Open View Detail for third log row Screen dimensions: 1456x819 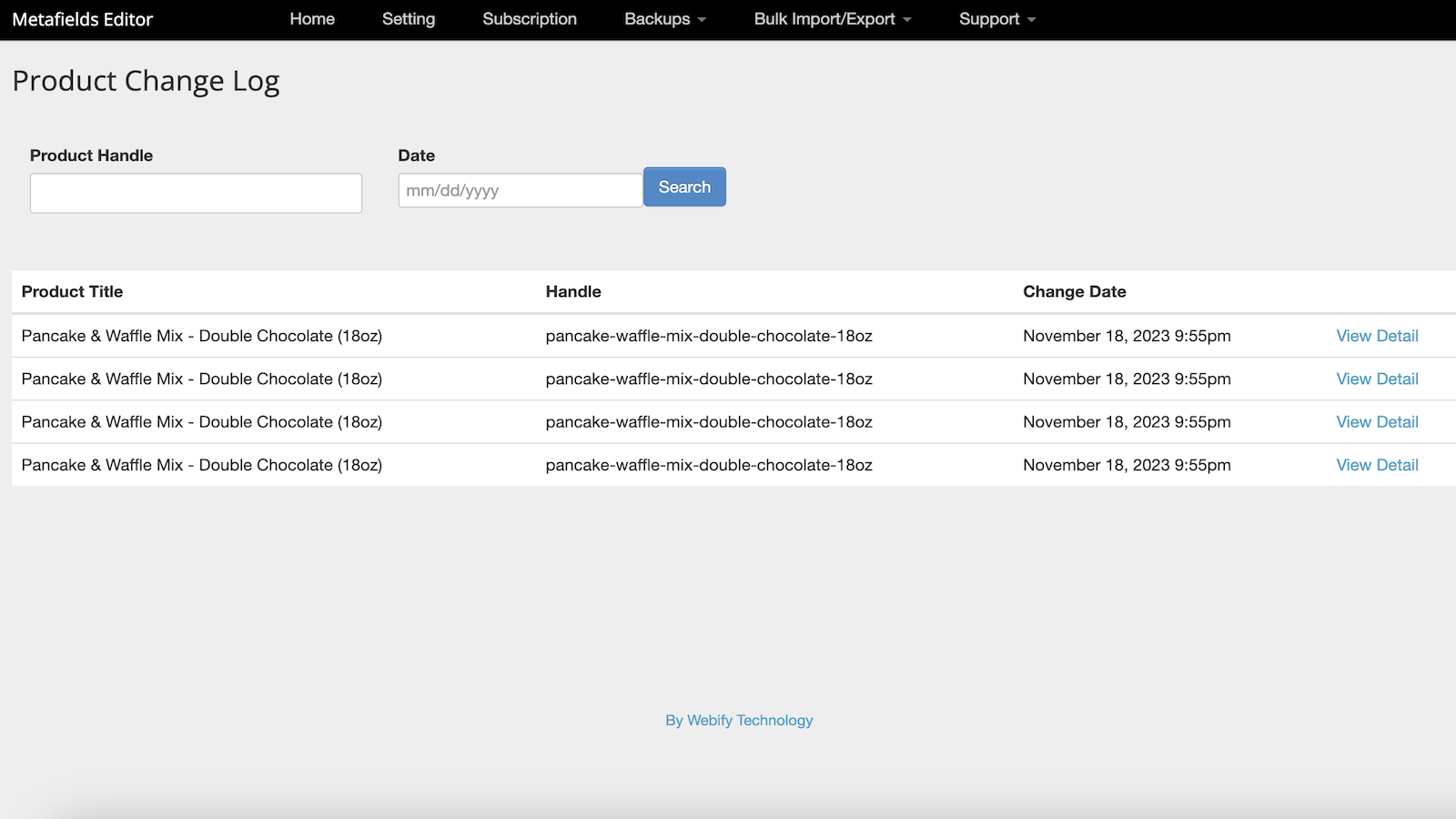(x=1377, y=422)
